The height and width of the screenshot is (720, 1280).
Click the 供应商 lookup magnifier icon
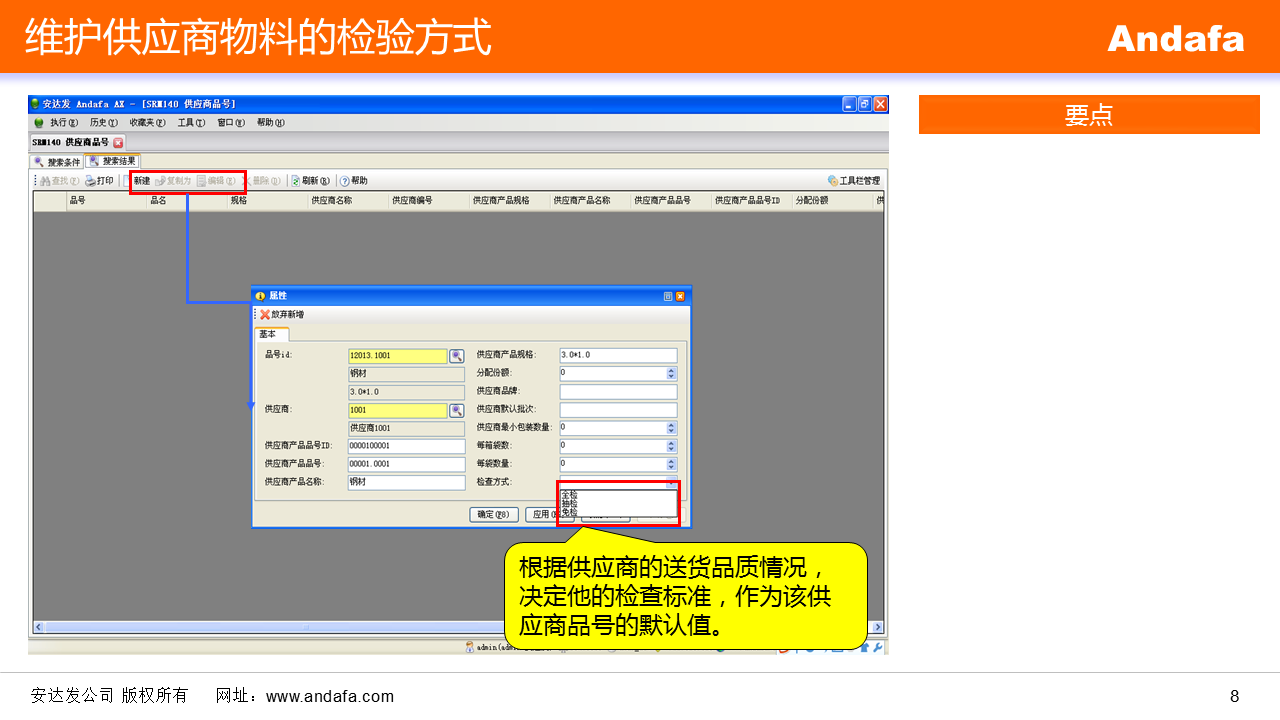(457, 410)
